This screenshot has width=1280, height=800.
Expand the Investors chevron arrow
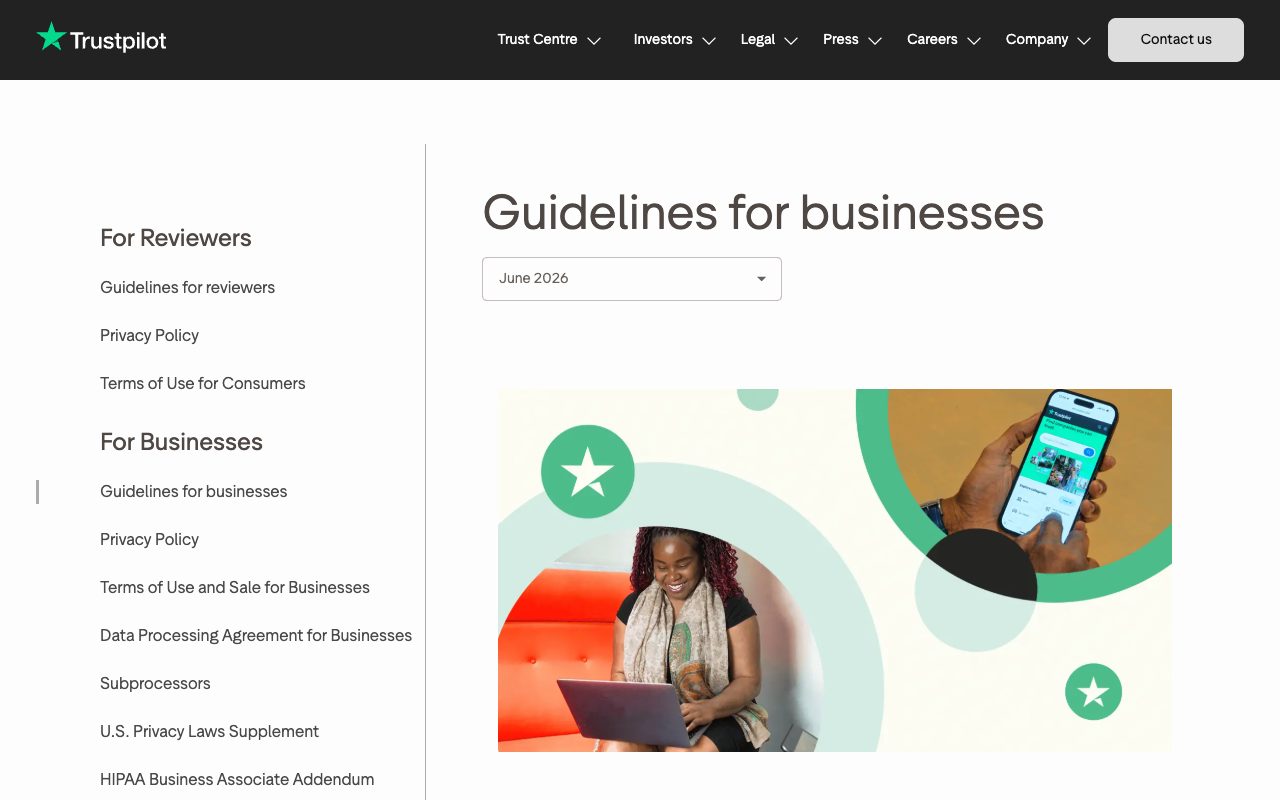(709, 41)
